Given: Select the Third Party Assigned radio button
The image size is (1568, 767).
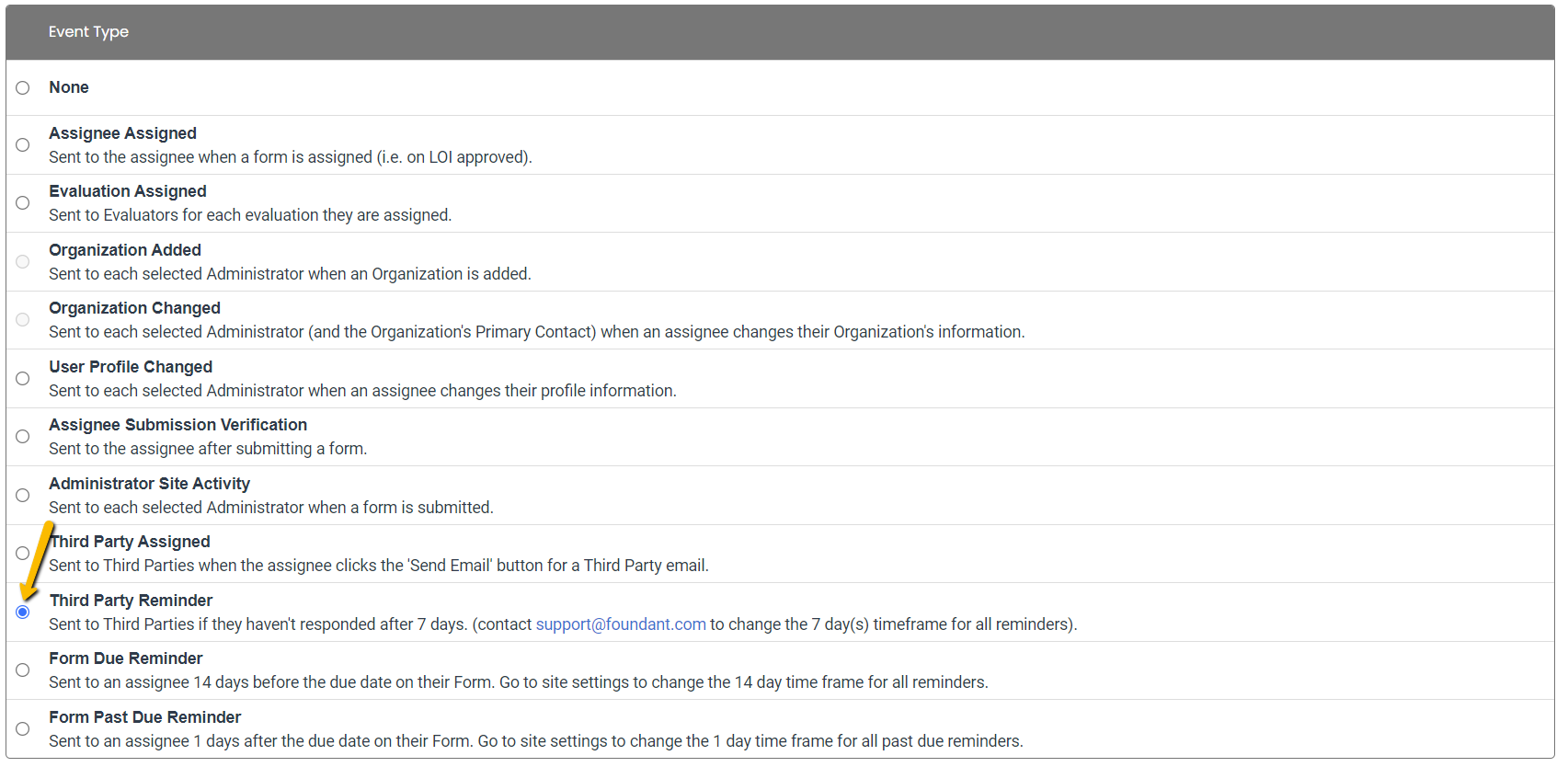Looking at the screenshot, I should click(x=23, y=554).
